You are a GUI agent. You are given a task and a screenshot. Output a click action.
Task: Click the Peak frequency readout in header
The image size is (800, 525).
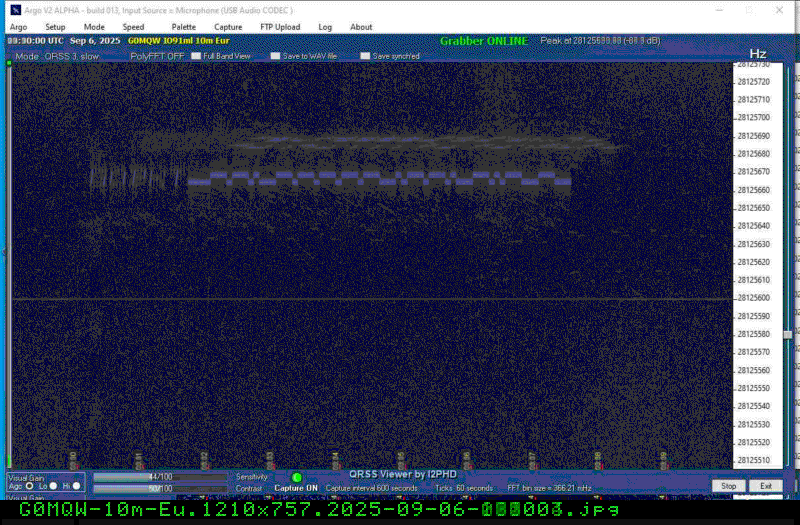pos(600,41)
